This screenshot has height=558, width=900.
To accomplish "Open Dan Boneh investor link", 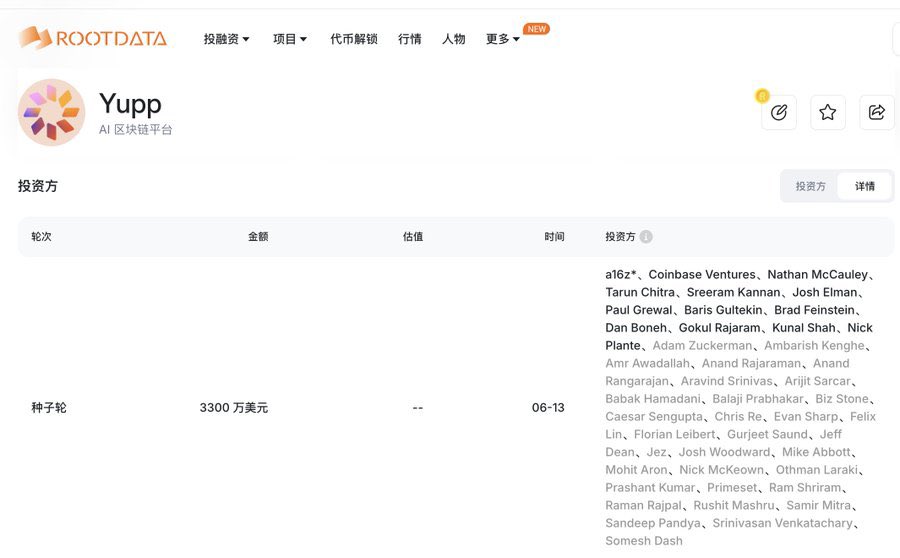I will pos(636,328).
